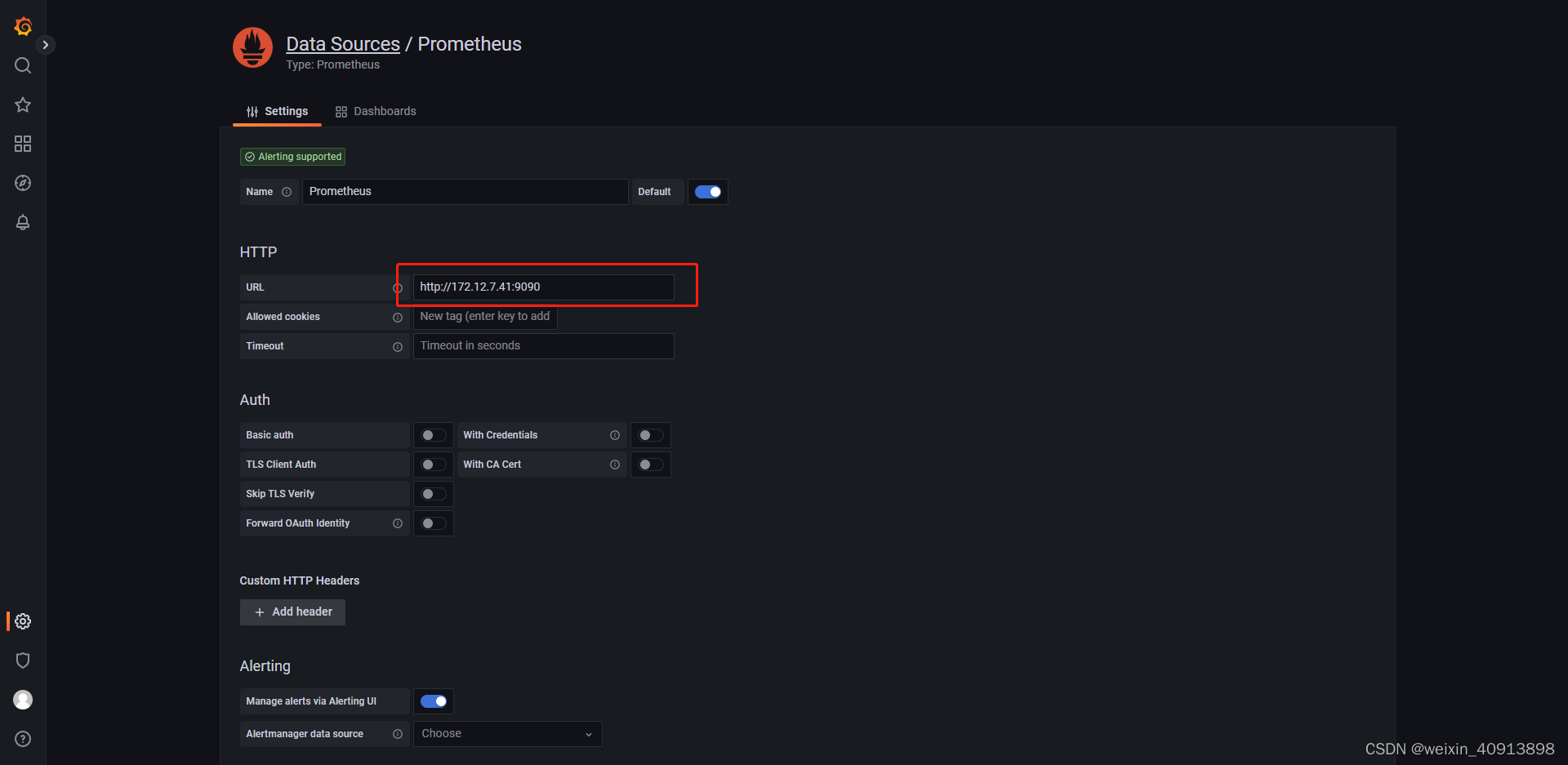Click the Add header button
This screenshot has height=765, width=1568.
click(x=292, y=612)
